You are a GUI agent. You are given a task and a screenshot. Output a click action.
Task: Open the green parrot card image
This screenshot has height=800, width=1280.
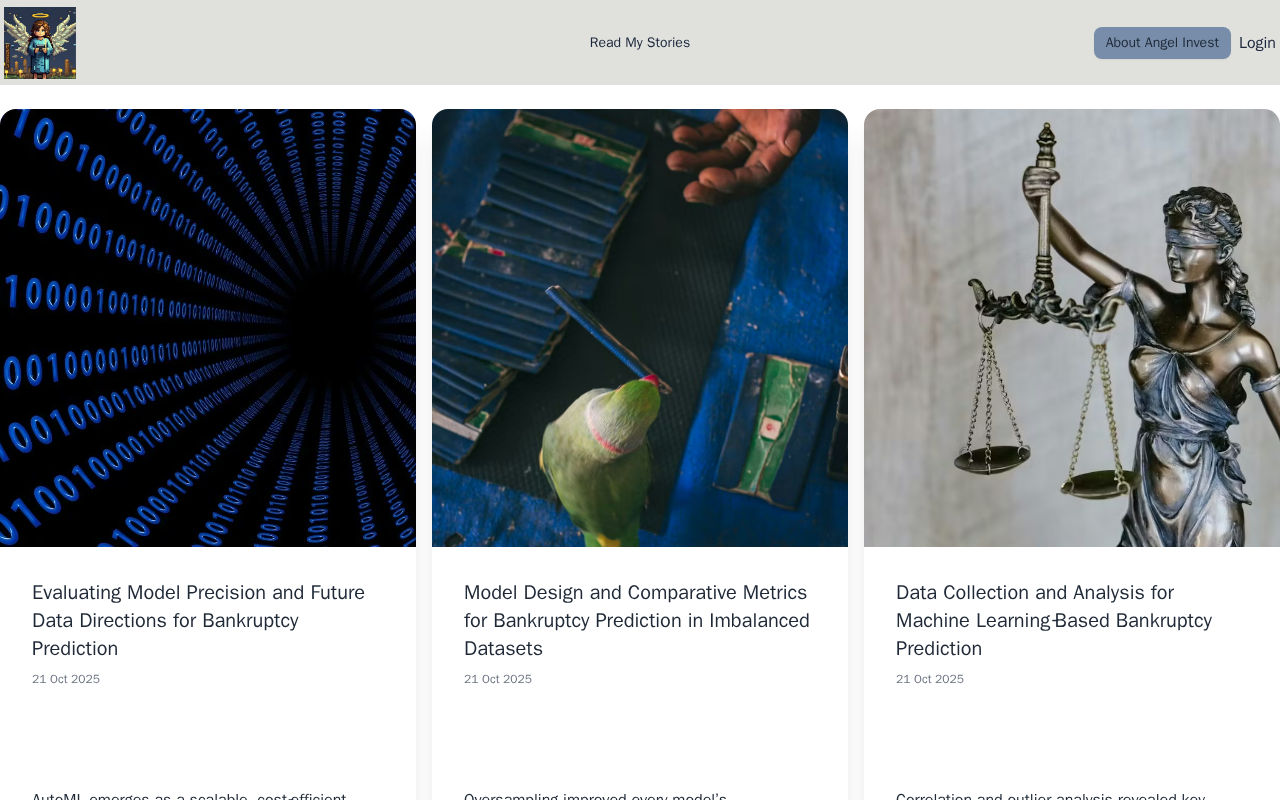(x=640, y=328)
